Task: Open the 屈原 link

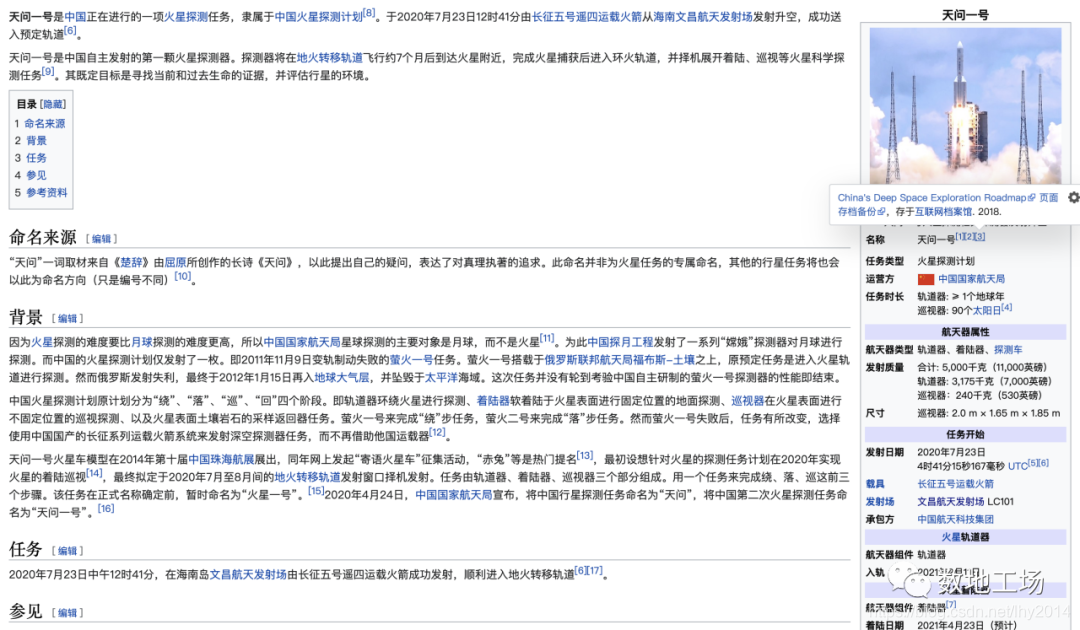Action: [176, 262]
